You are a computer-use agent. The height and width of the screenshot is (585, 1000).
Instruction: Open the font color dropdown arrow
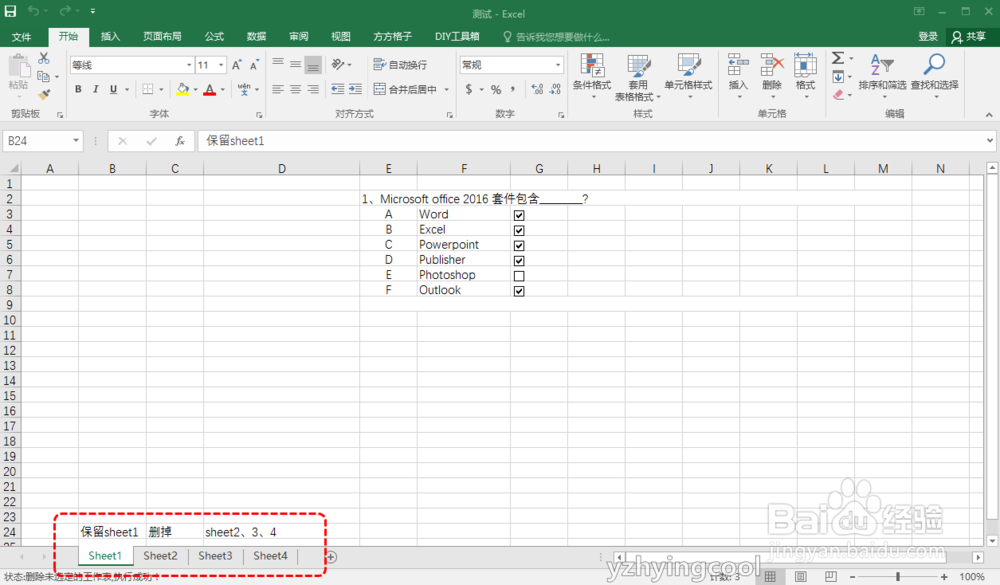223,89
